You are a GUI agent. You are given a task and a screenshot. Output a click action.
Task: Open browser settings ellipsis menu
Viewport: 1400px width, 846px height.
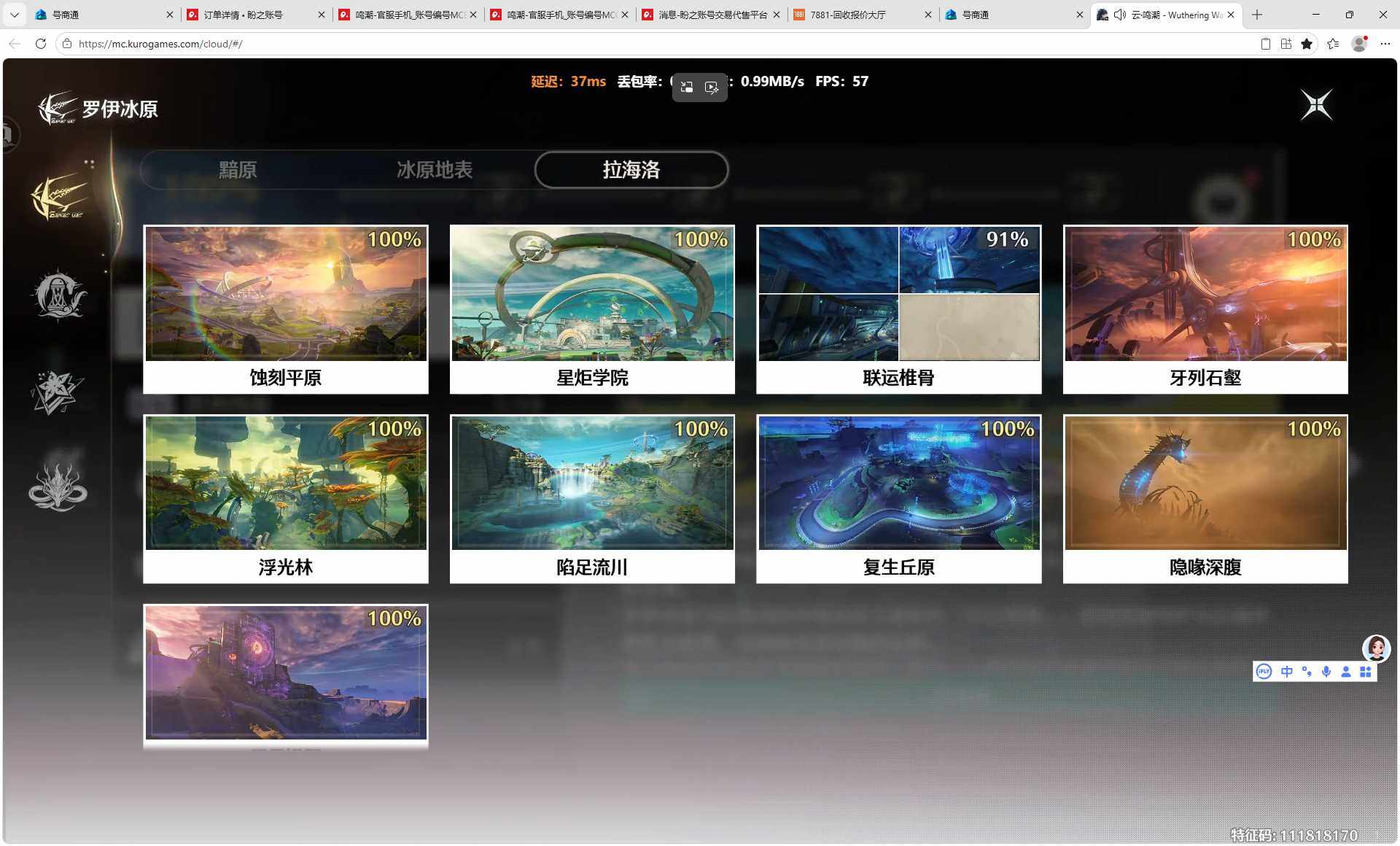coord(1385,44)
